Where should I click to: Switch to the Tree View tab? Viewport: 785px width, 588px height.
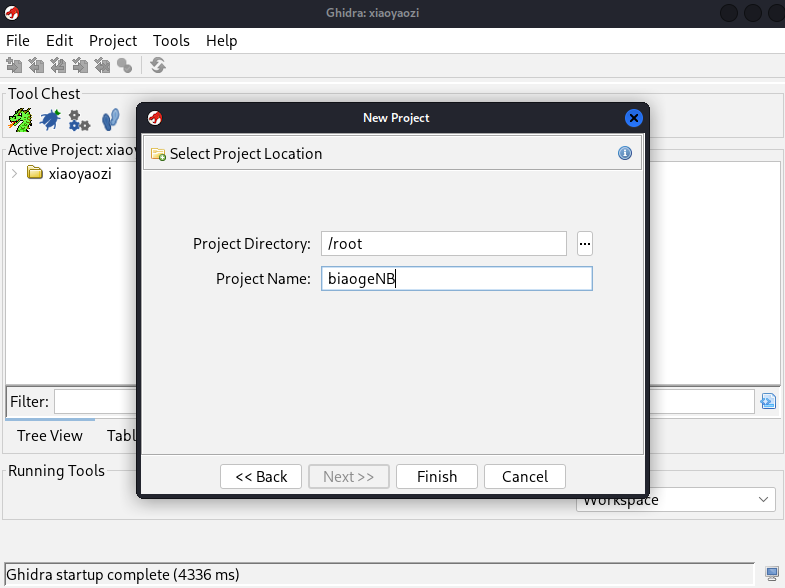click(x=50, y=436)
